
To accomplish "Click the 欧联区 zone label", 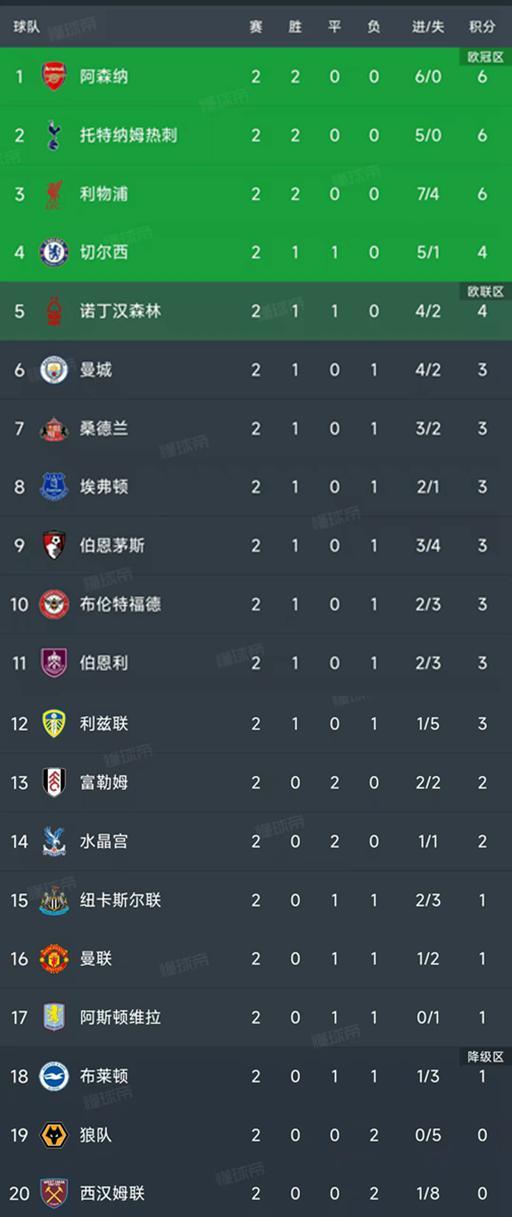I will coord(486,291).
